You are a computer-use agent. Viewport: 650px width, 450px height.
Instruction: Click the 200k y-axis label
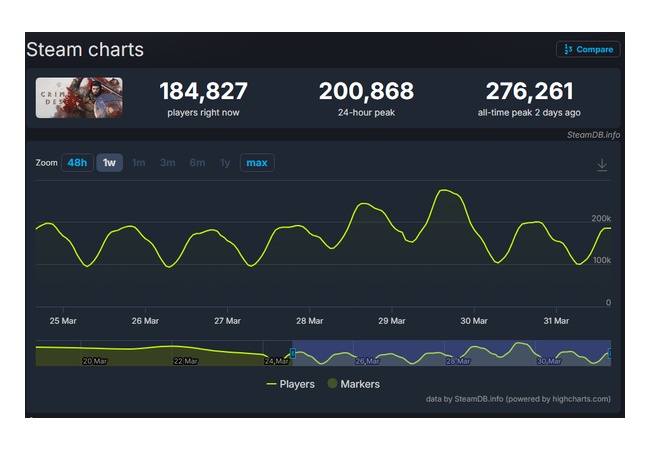point(601,218)
